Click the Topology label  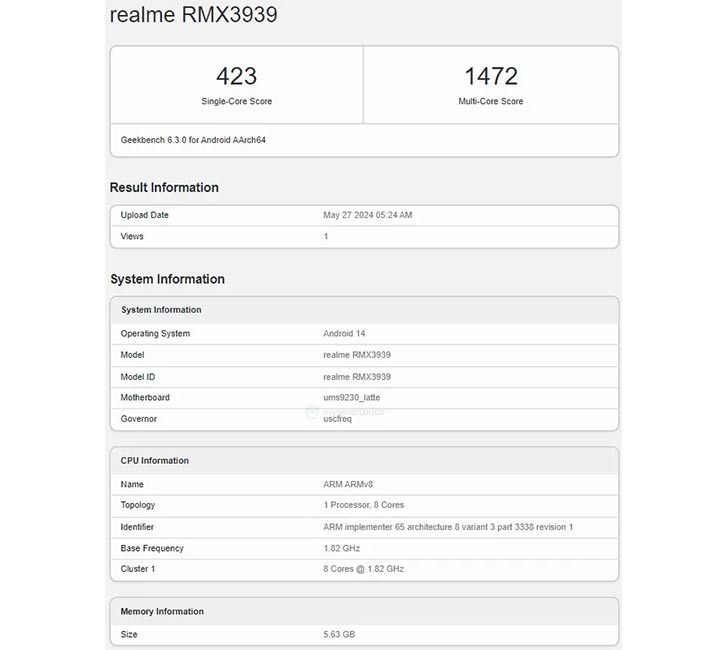(138, 505)
